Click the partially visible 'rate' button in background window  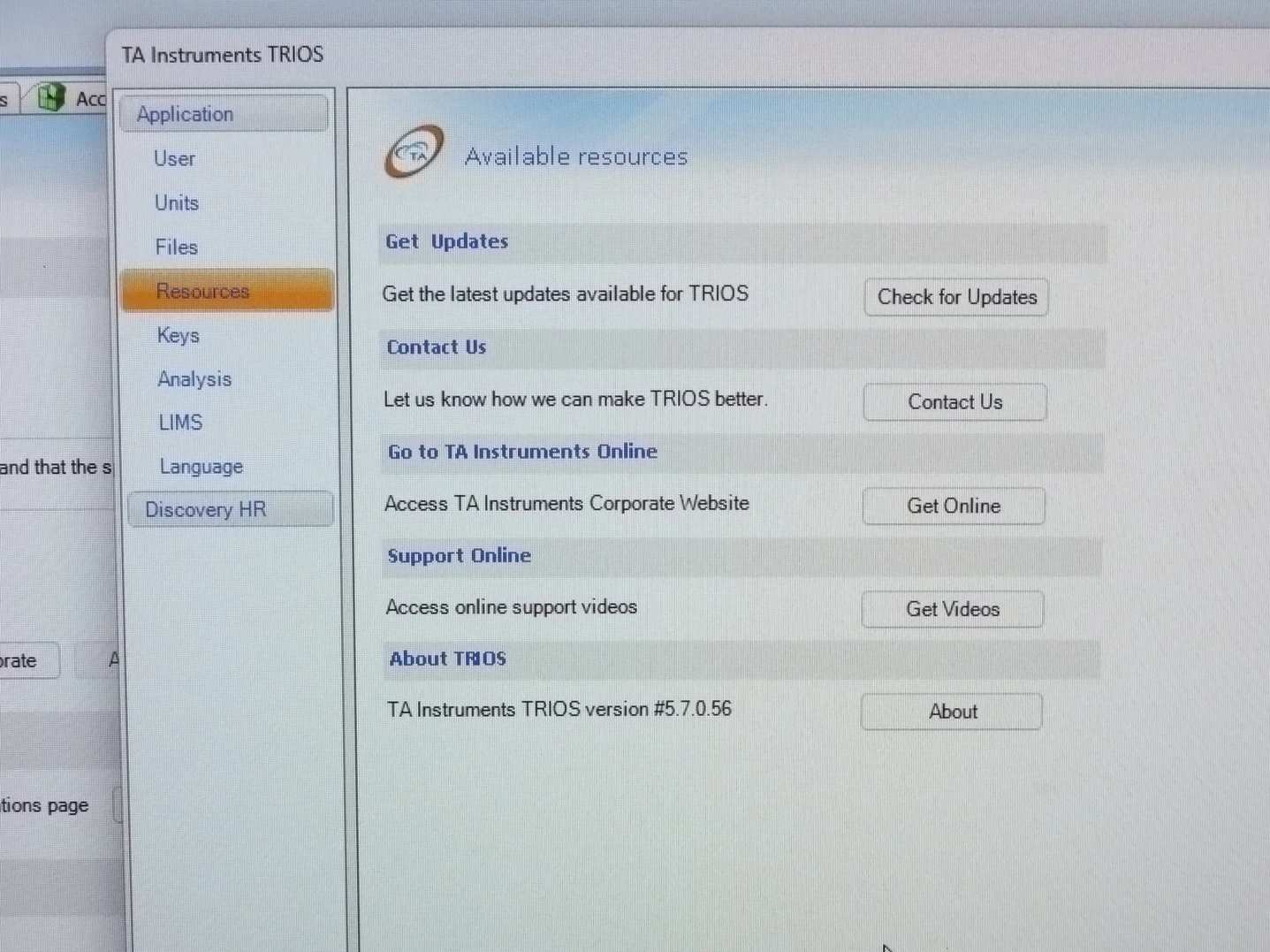[29, 660]
